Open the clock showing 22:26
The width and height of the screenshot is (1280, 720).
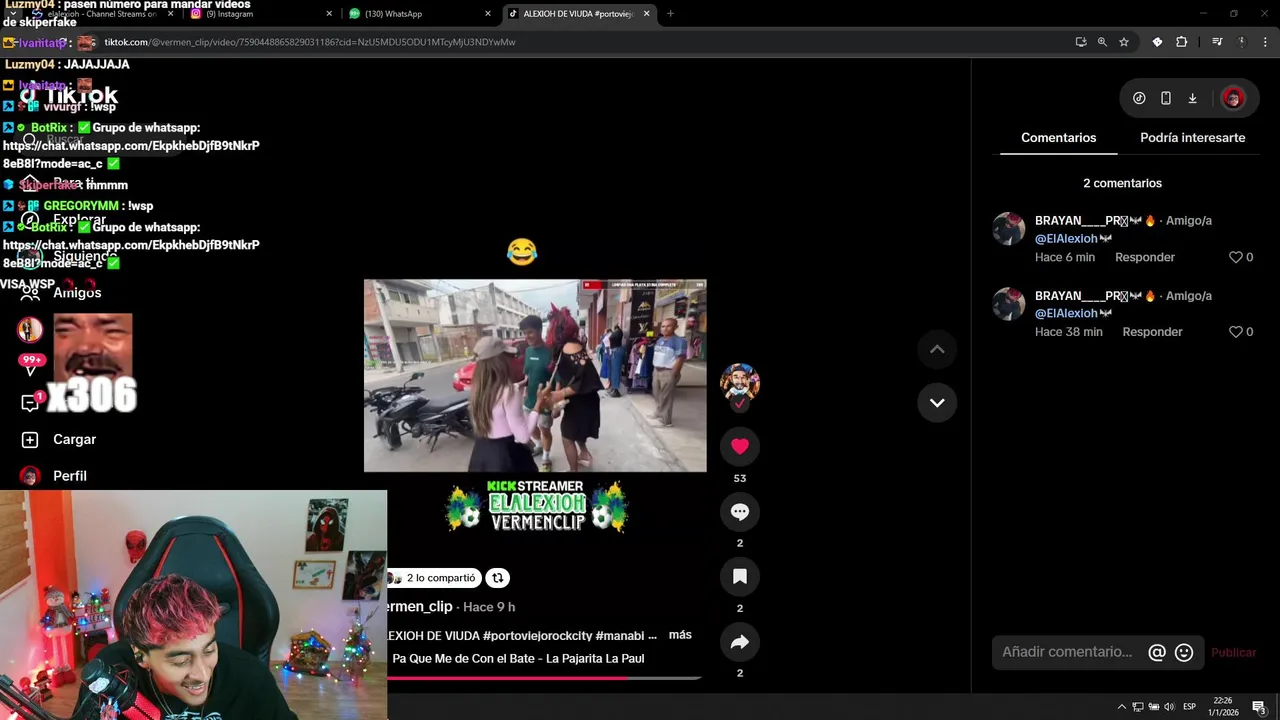click(1225, 706)
